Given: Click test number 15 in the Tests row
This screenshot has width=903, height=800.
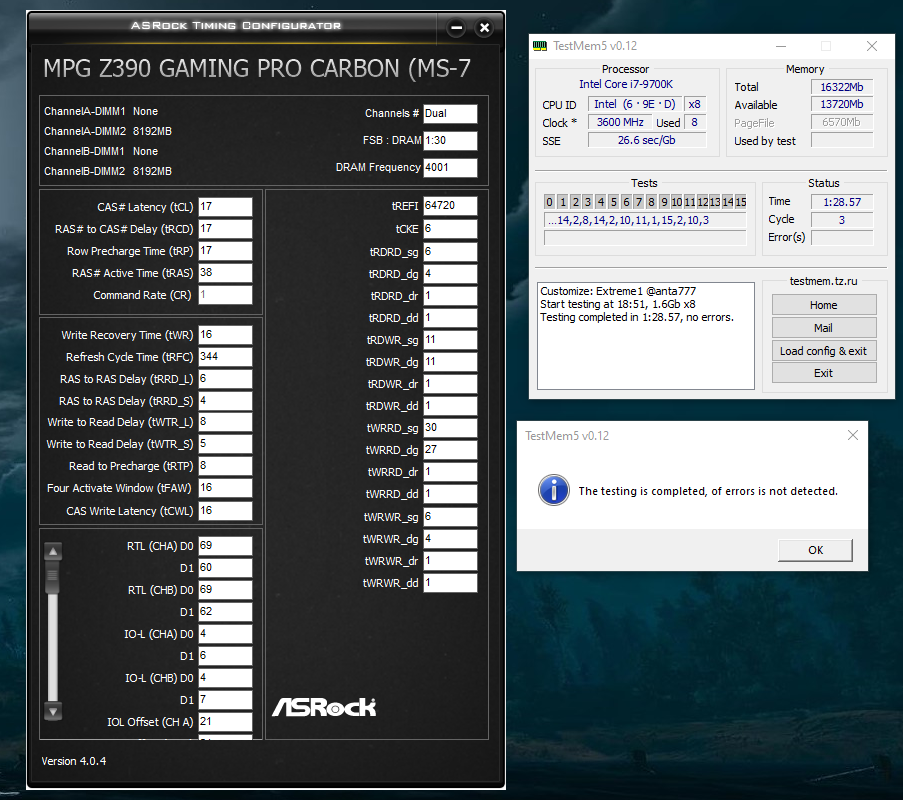Looking at the screenshot, I should (x=741, y=202).
